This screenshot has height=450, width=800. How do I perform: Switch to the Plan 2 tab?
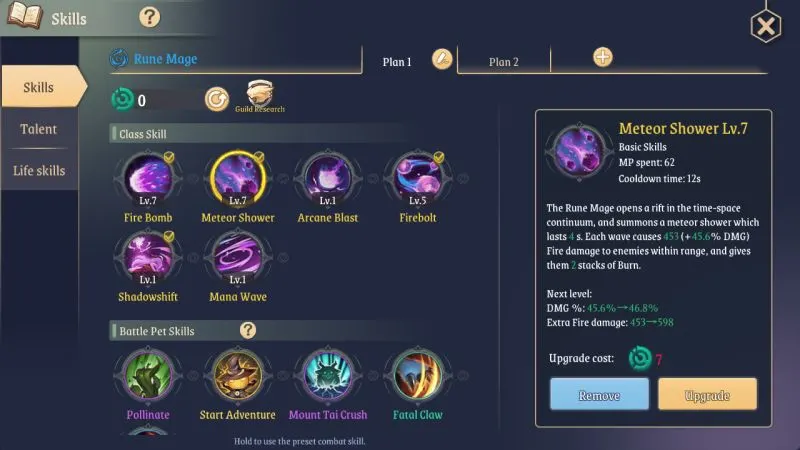click(x=504, y=62)
